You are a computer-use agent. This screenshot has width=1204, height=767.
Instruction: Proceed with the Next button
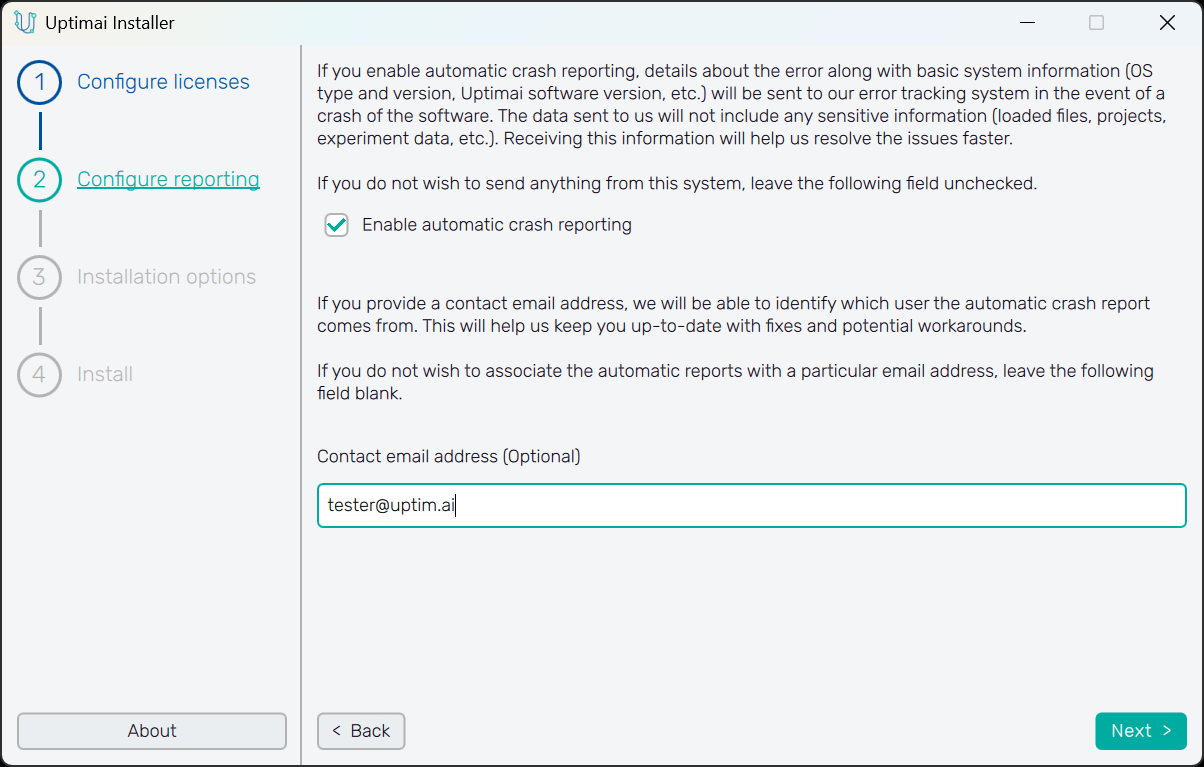[1140, 731]
